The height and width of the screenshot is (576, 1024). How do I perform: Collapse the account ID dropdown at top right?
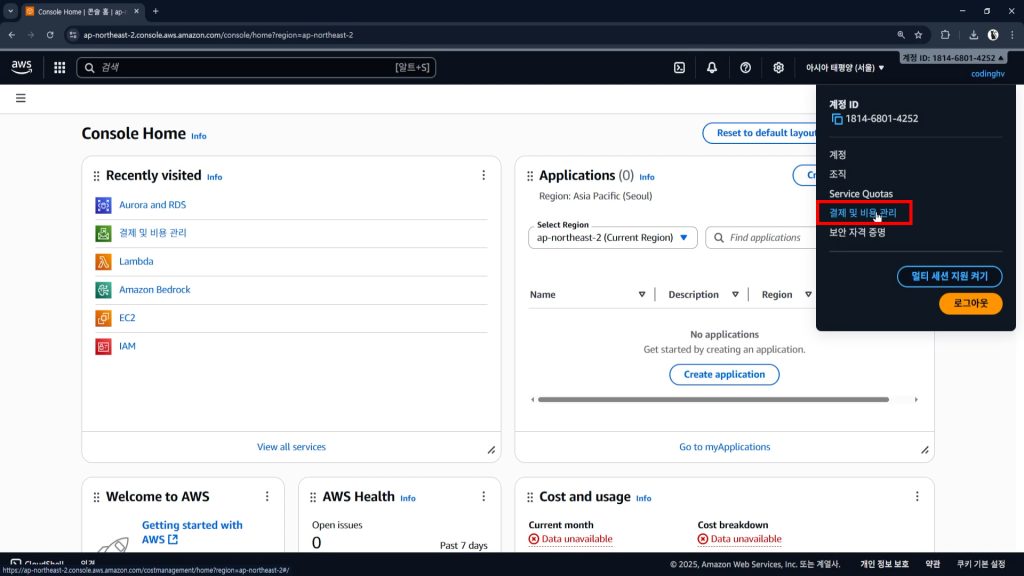953,58
